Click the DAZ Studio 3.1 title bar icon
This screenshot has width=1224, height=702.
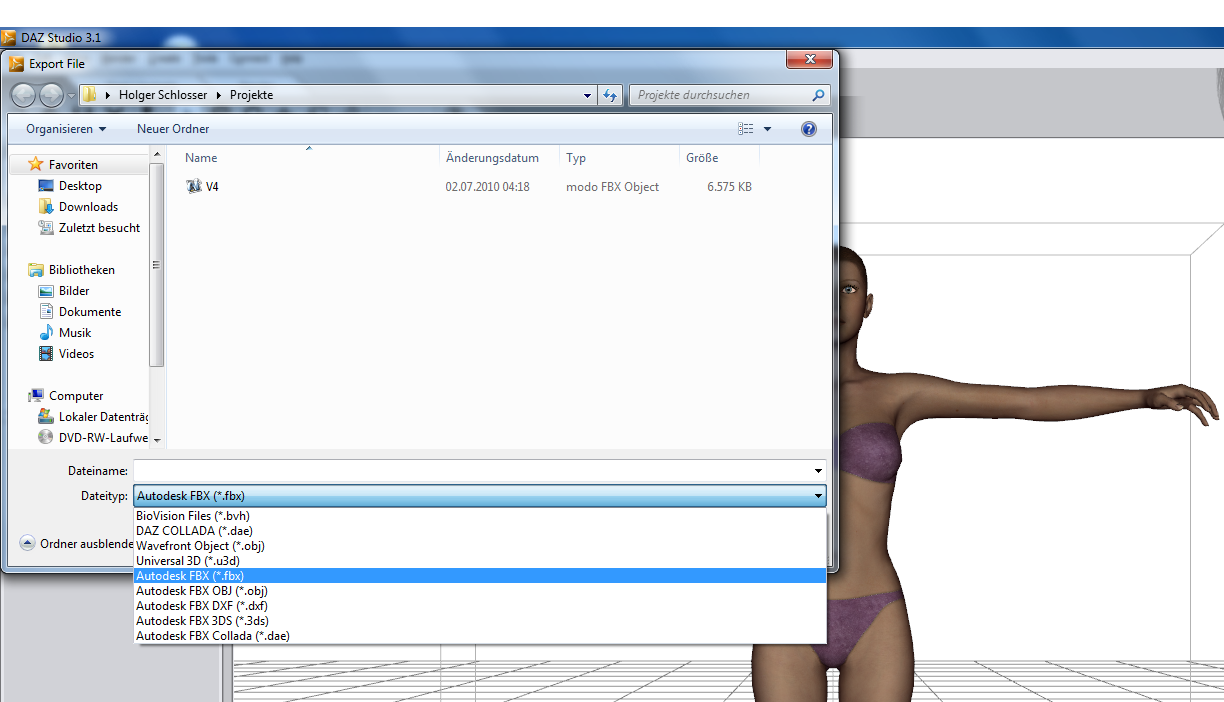pos(9,37)
